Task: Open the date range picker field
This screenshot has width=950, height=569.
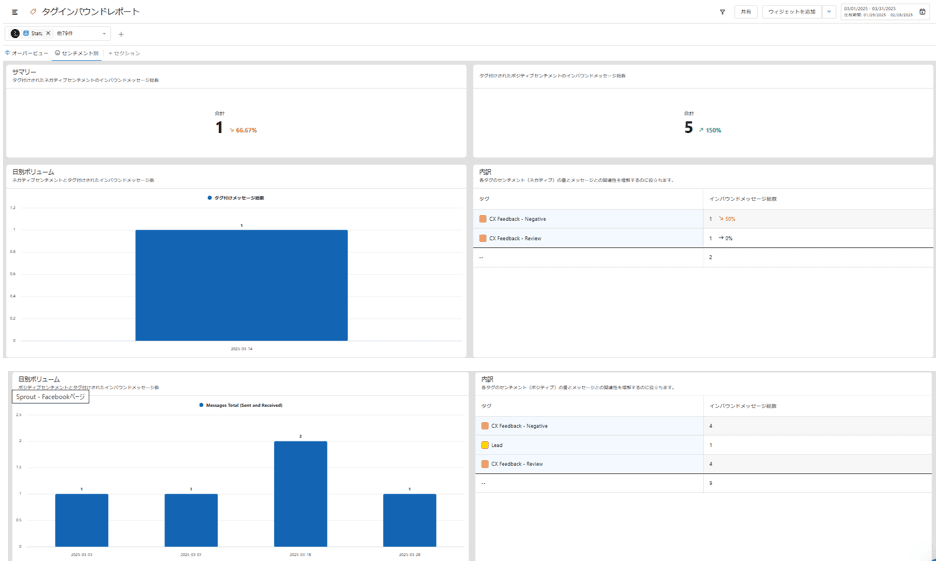Action: pos(878,12)
